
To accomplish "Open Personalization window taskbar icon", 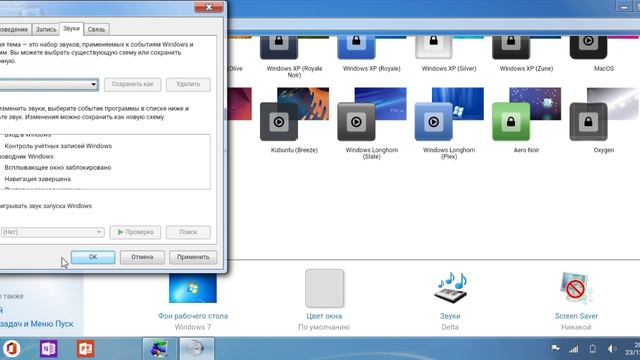I will point(159,349).
